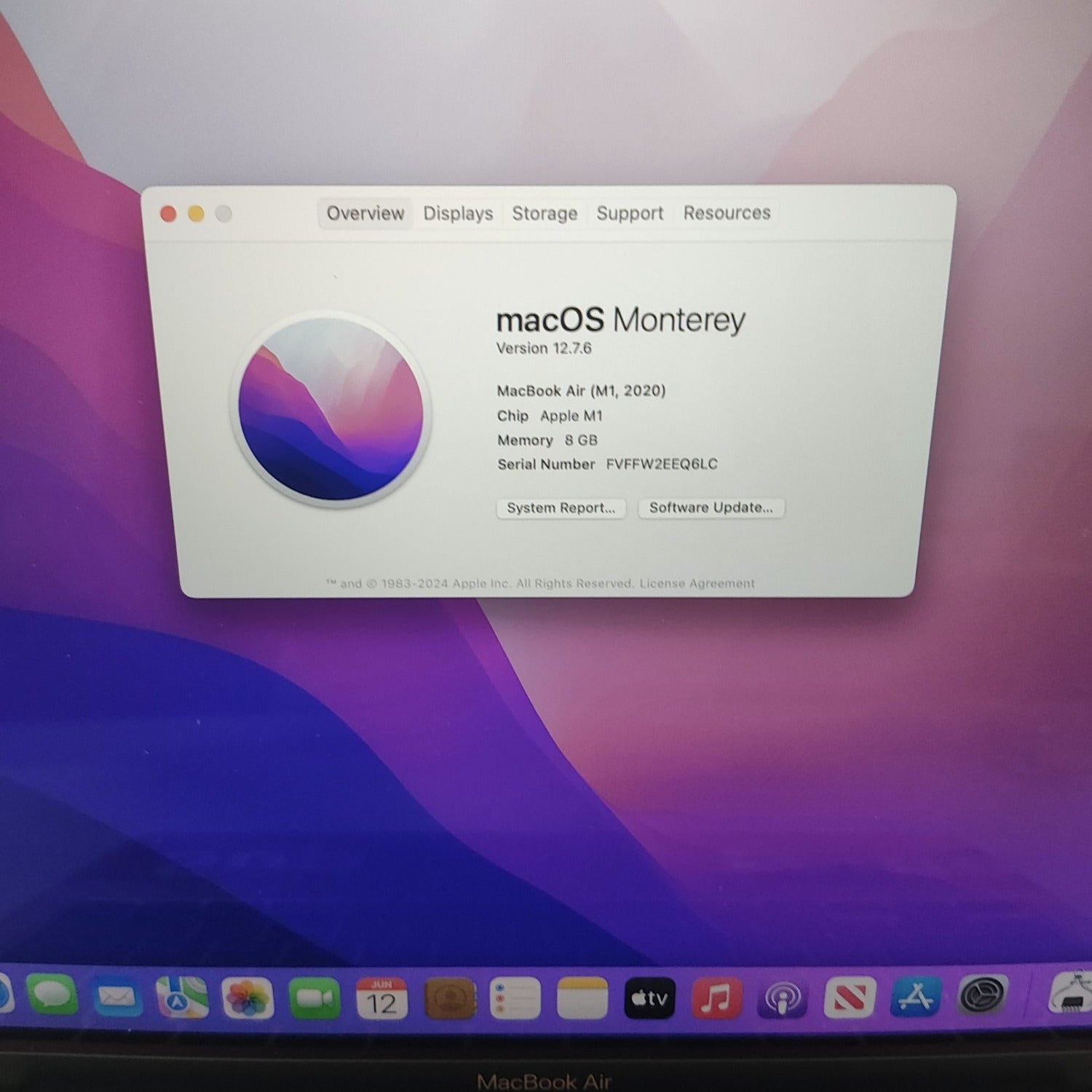Open the Calendar app in the Dock
1092x1092 pixels.
pos(381,998)
